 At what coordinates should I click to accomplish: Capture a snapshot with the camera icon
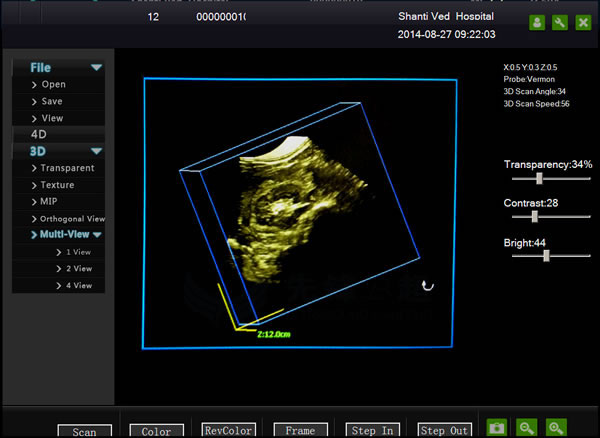[497, 427]
